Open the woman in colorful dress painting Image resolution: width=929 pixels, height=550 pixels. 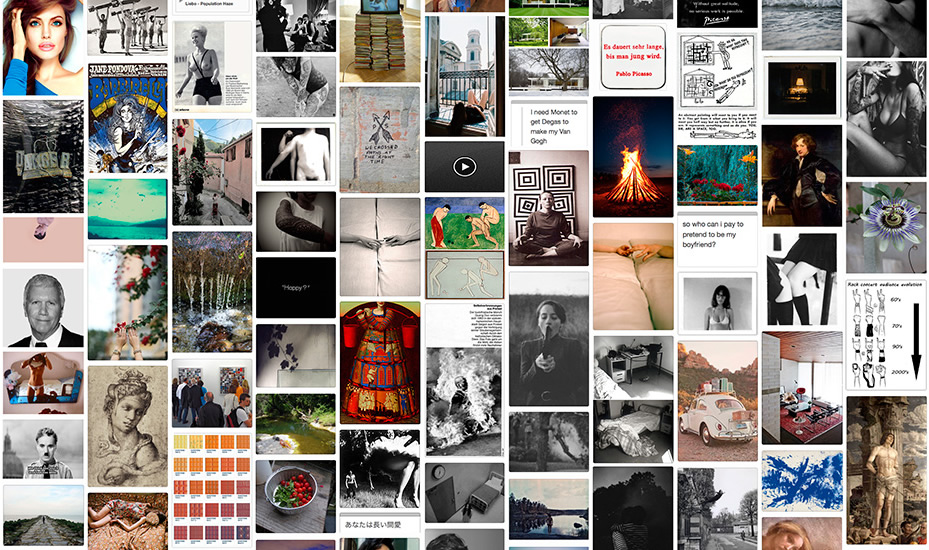(x=380, y=363)
